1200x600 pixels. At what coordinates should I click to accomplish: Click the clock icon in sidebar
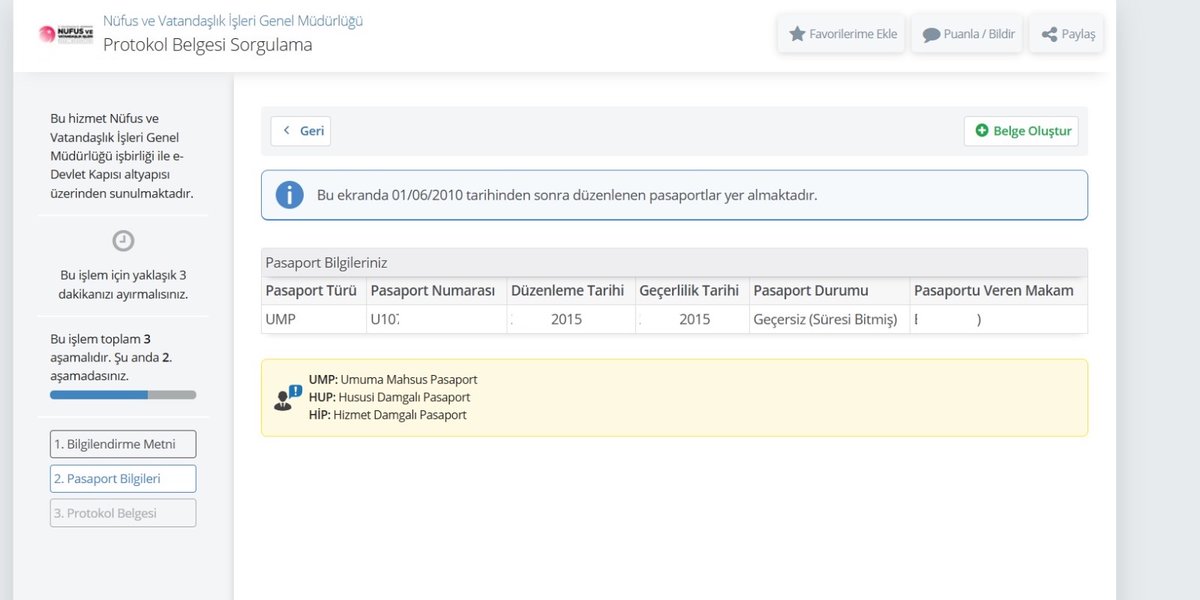123,240
